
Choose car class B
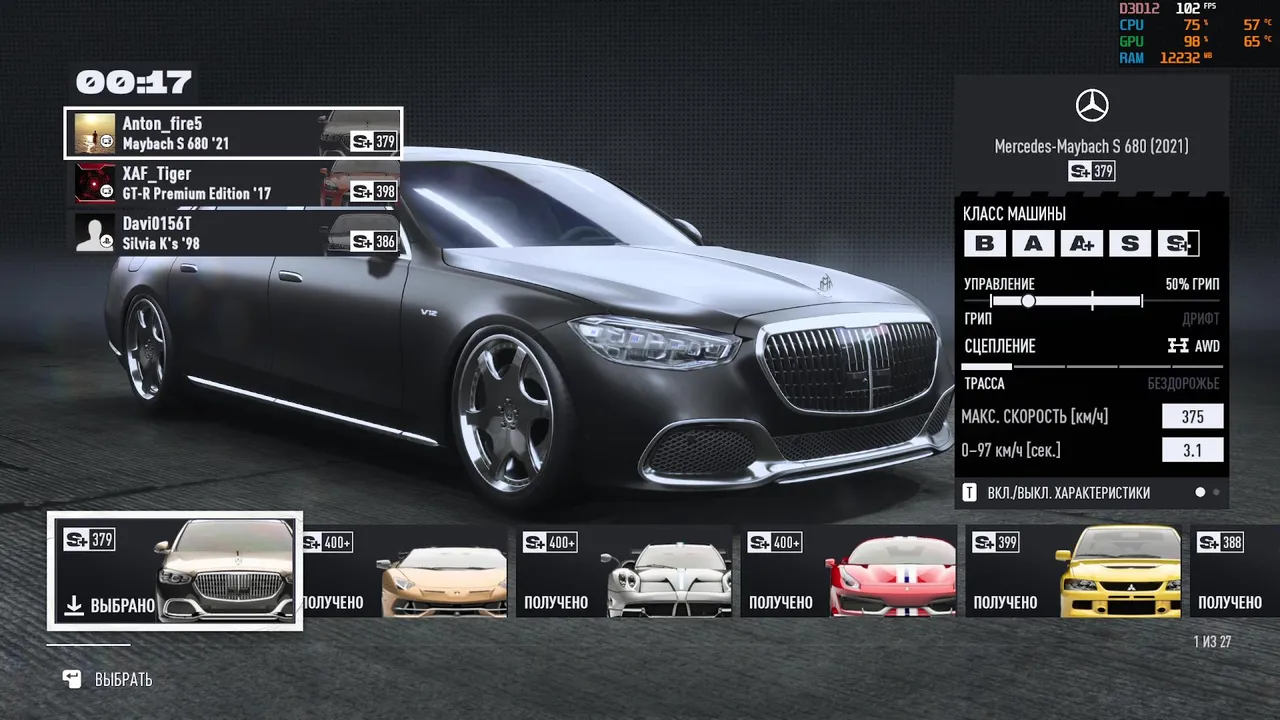[x=985, y=243]
